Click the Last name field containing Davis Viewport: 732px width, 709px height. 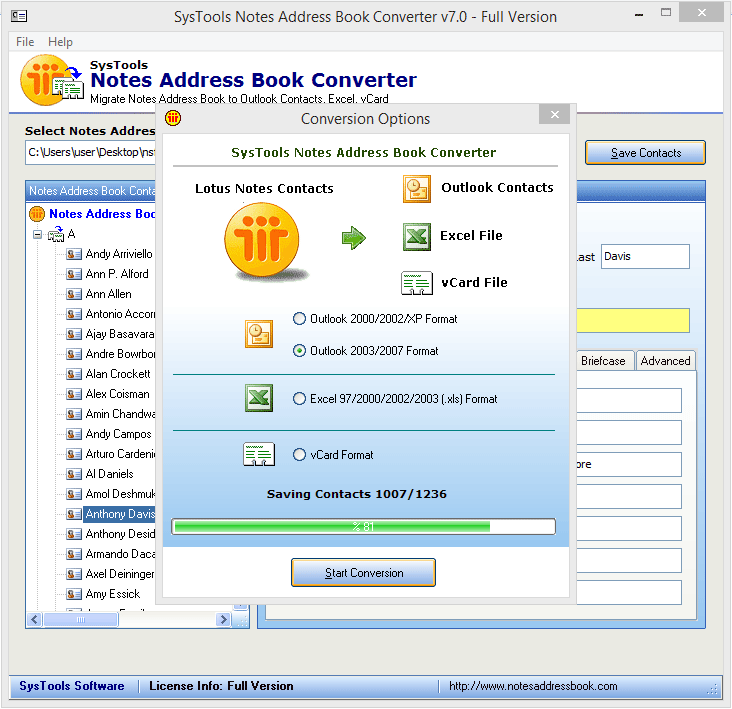pyautogui.click(x=645, y=256)
